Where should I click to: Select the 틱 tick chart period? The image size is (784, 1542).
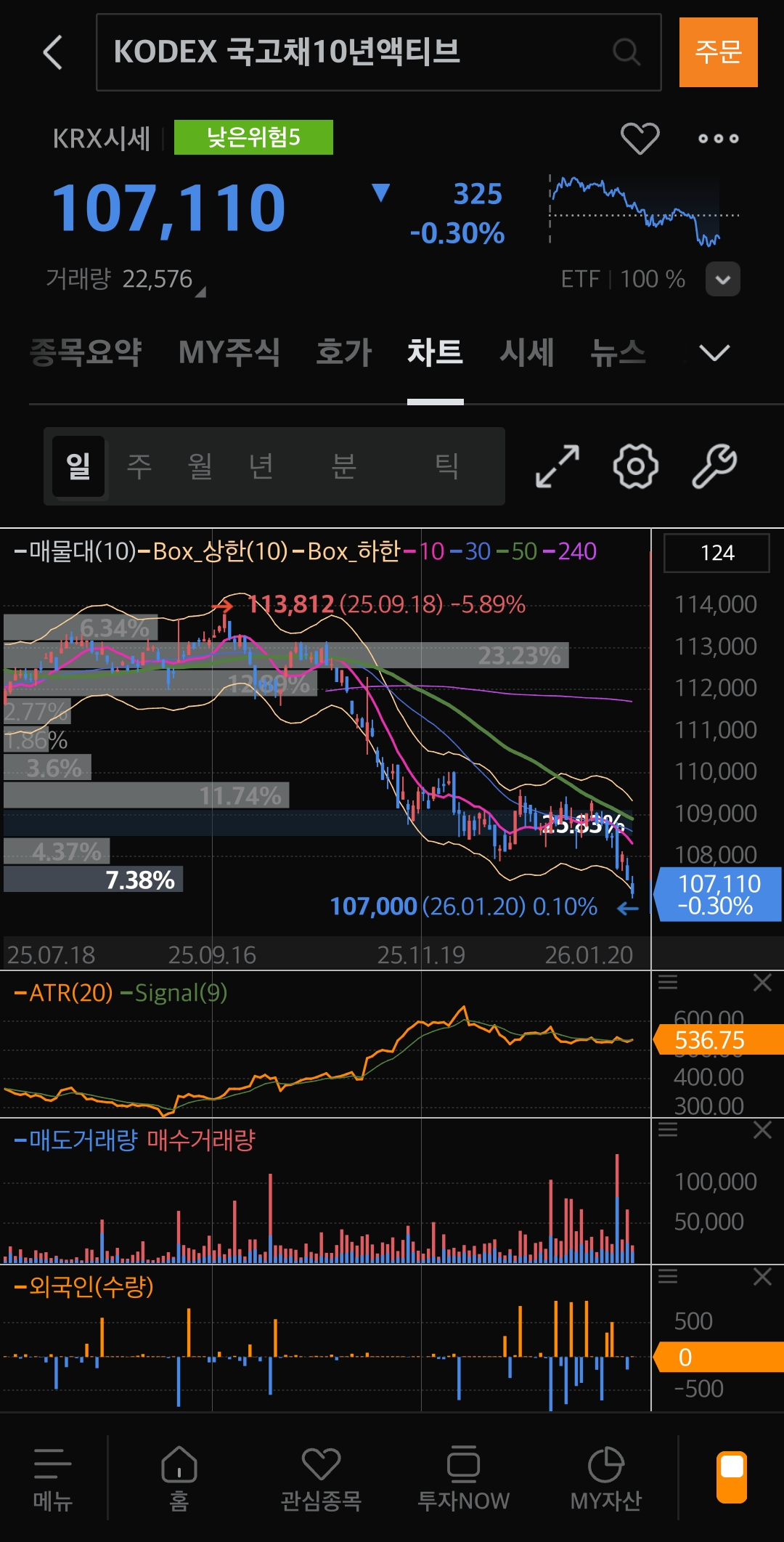(446, 466)
